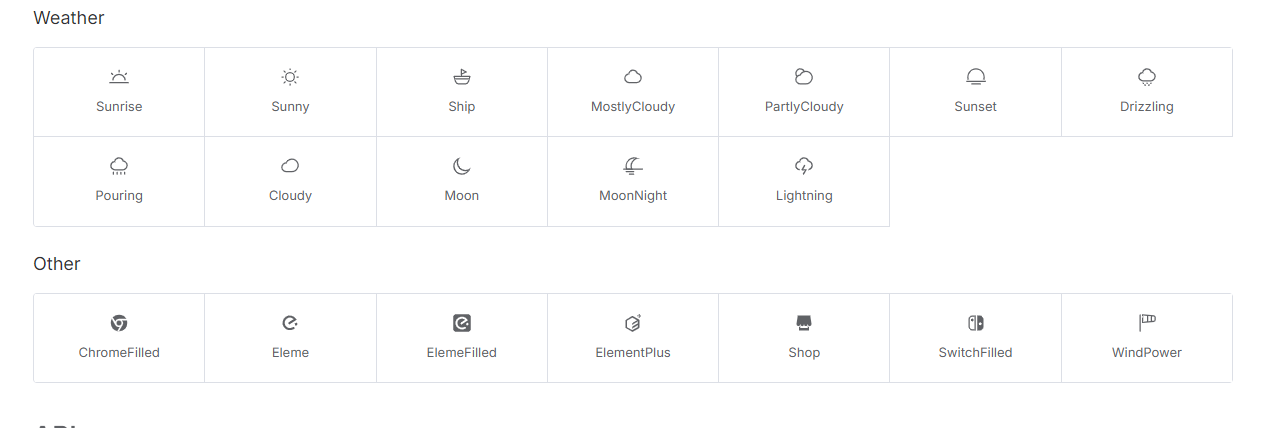
Task: Select the Lightning icon
Action: point(804,181)
